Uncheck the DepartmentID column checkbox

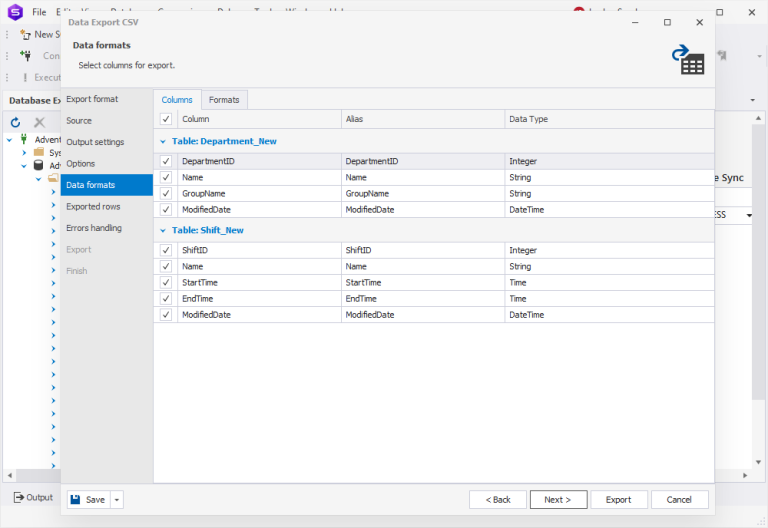point(166,161)
